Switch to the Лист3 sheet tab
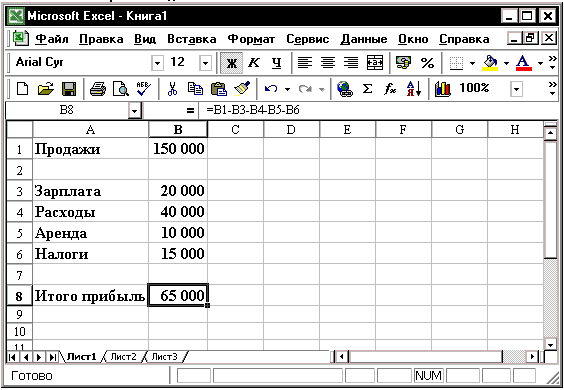 [164, 357]
